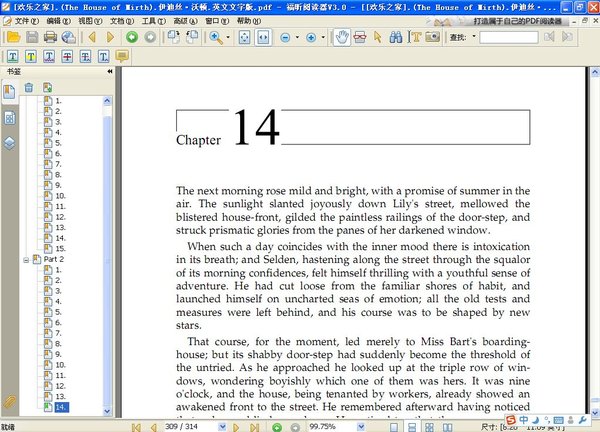Rotate page clockwise icon

click(192, 37)
